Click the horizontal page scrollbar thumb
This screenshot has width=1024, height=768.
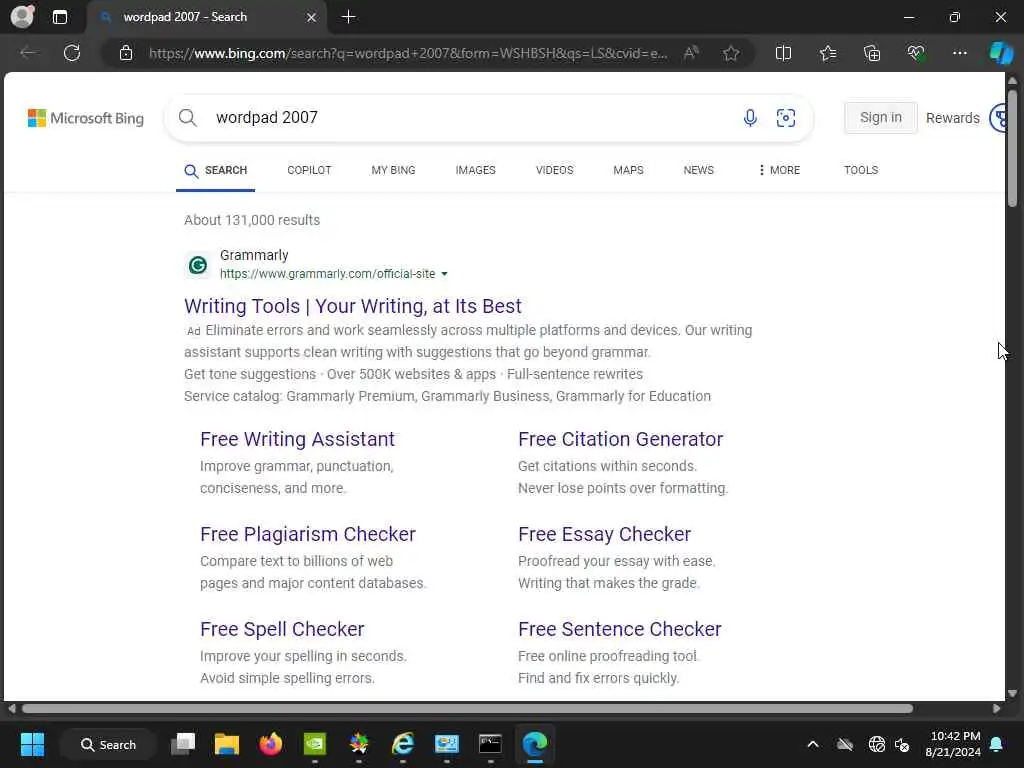(467, 709)
